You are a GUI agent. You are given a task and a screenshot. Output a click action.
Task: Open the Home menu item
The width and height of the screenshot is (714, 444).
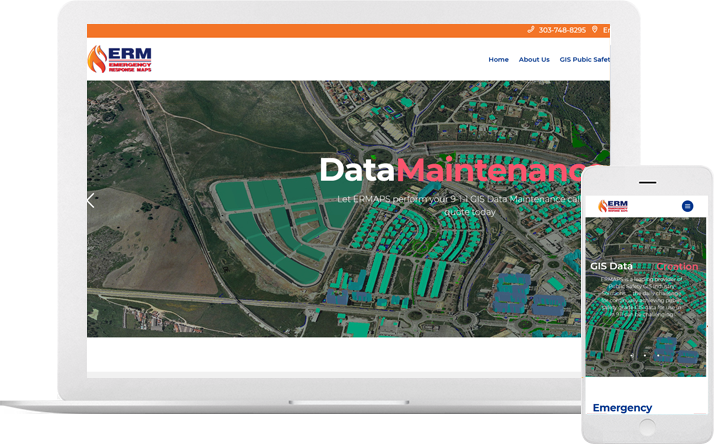(x=498, y=60)
